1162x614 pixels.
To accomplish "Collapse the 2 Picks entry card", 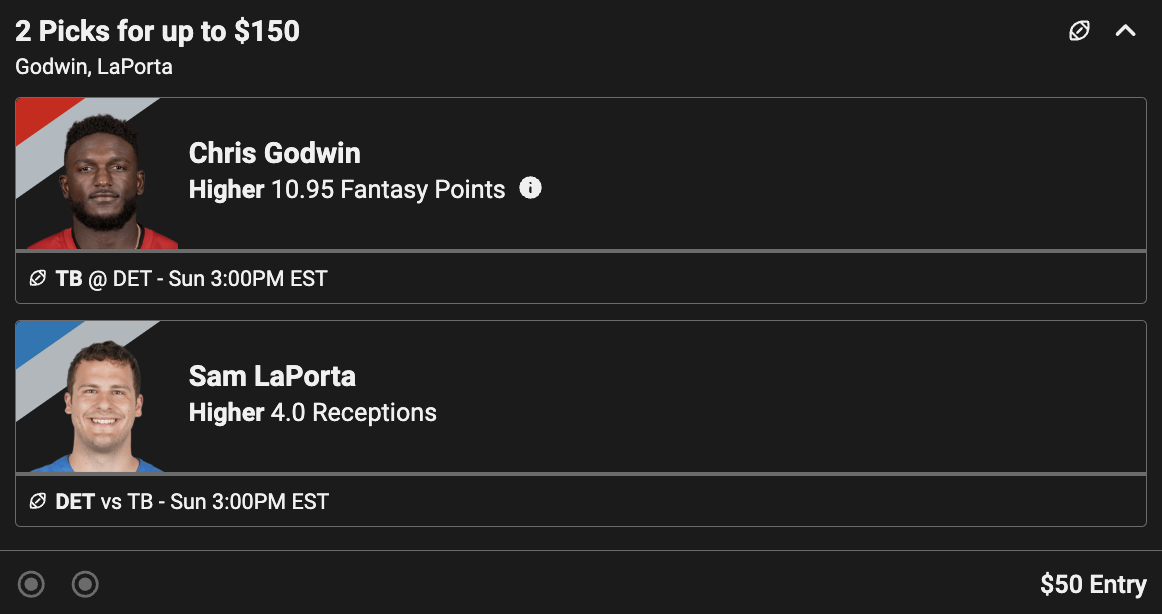I will (x=1125, y=31).
